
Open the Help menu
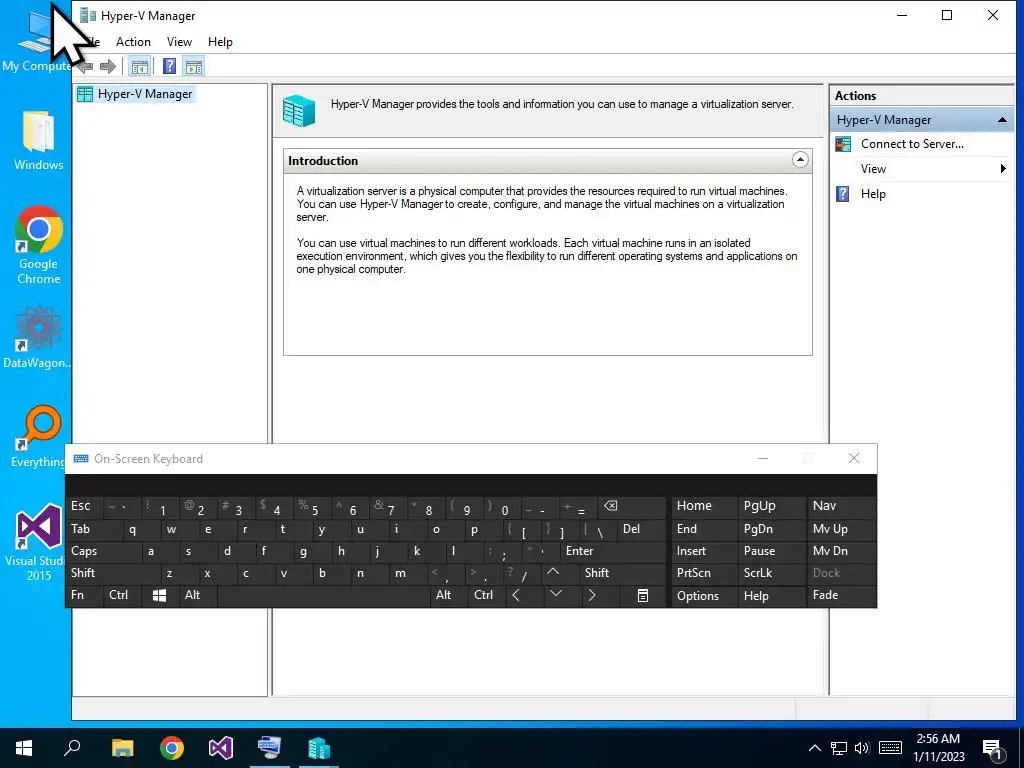[x=220, y=42]
